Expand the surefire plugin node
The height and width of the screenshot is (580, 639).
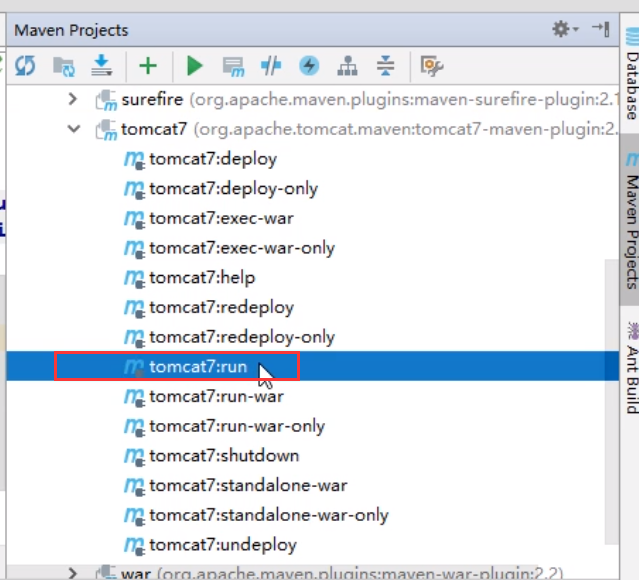pyautogui.click(x=73, y=99)
